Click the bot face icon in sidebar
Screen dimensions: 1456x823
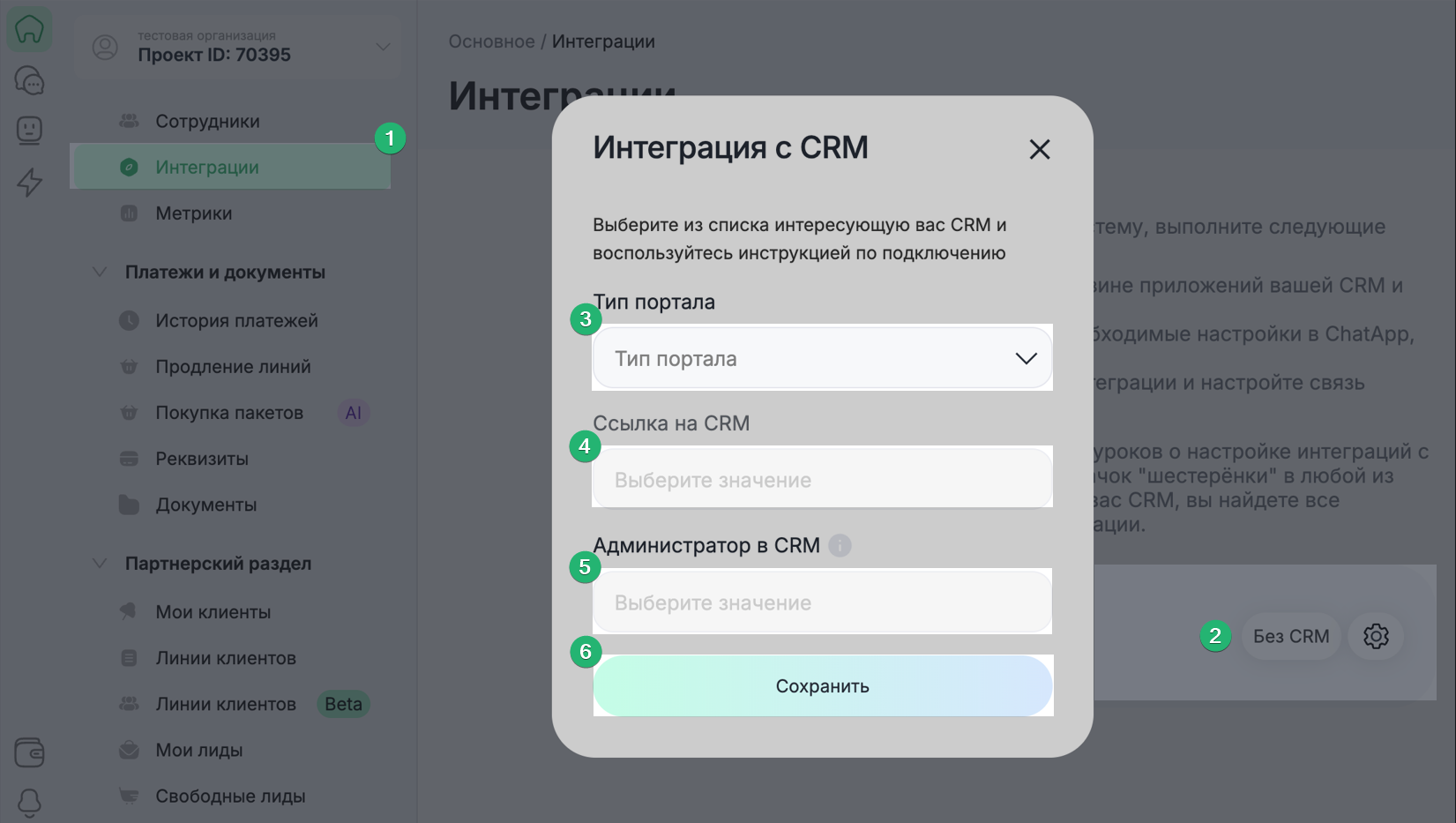[x=29, y=131]
